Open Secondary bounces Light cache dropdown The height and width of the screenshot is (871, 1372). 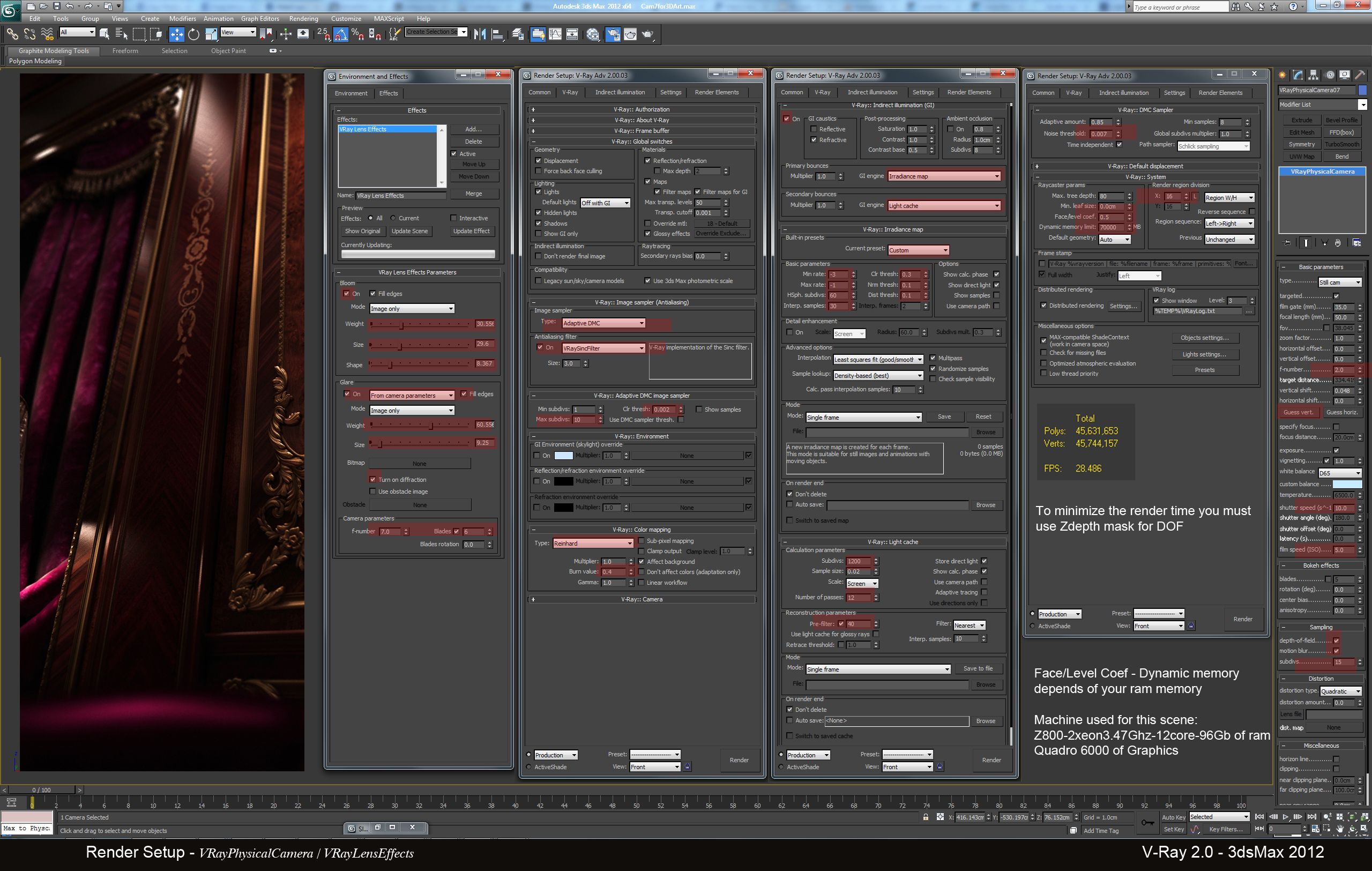944,206
